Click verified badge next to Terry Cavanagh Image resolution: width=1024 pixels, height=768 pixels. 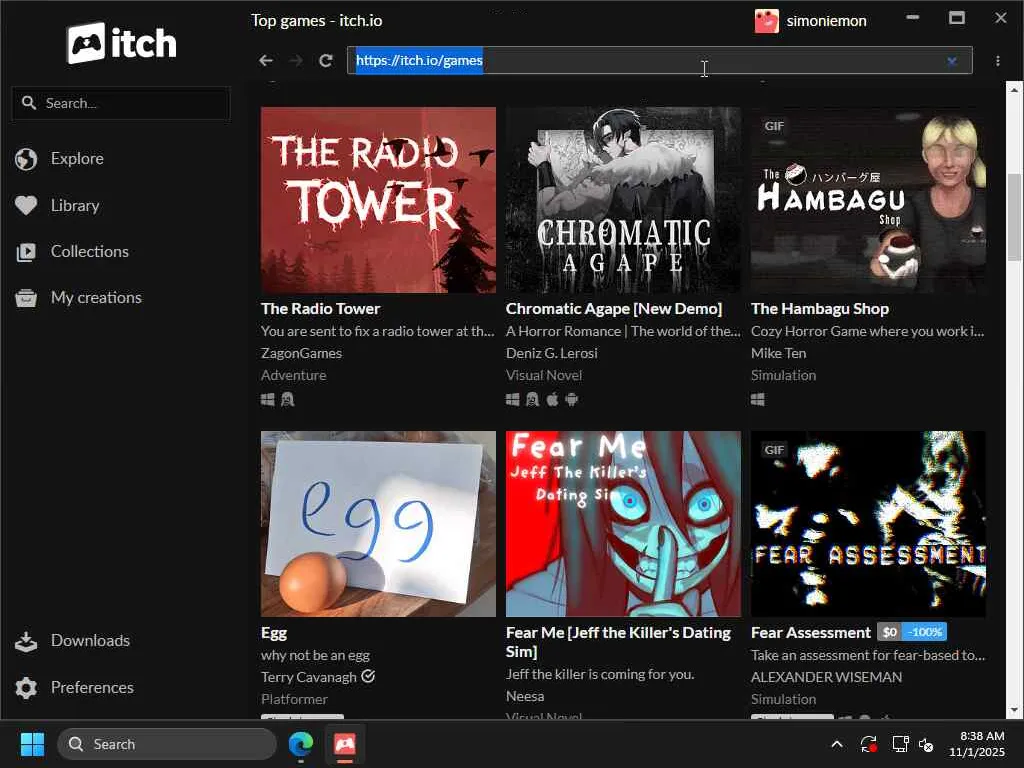pos(368,677)
